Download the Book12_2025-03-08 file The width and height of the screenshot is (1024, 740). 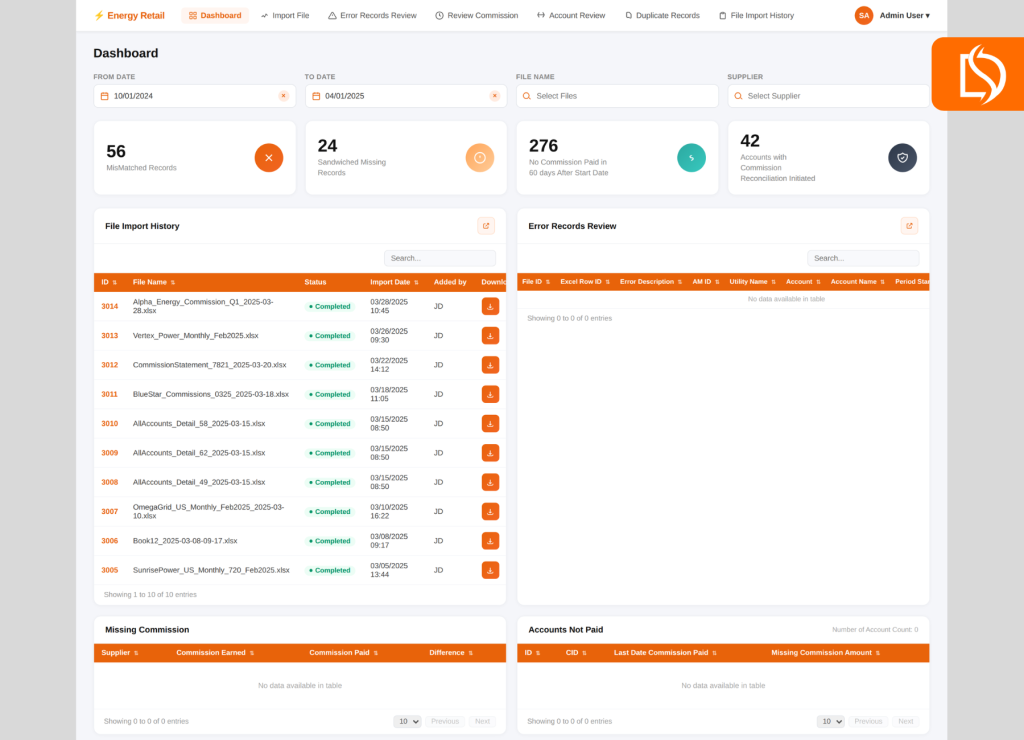[x=489, y=540]
